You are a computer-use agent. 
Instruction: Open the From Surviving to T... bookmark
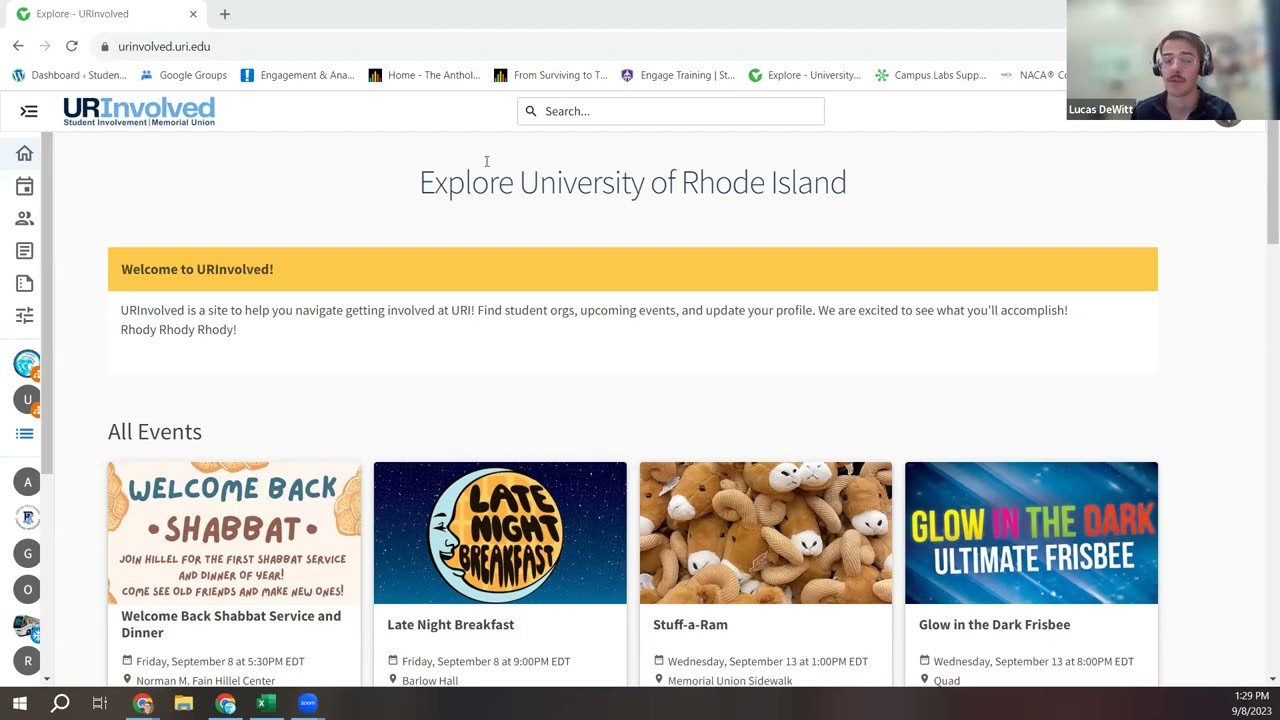(x=551, y=75)
